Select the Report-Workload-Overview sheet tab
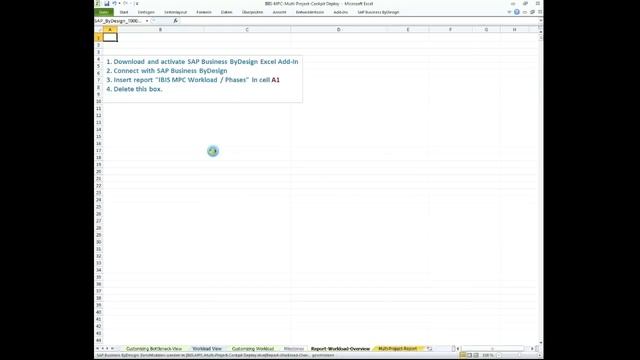640x360 pixels. coord(340,349)
